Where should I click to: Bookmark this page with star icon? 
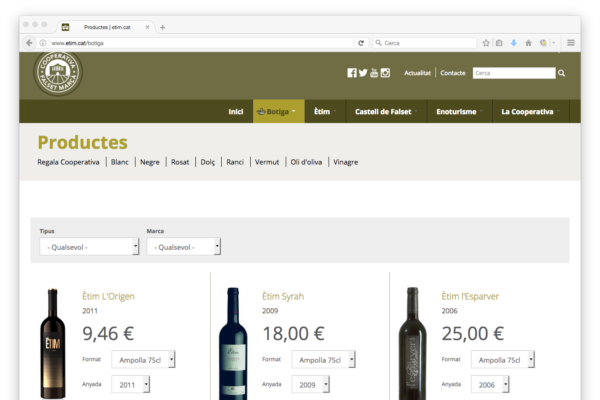coord(486,43)
